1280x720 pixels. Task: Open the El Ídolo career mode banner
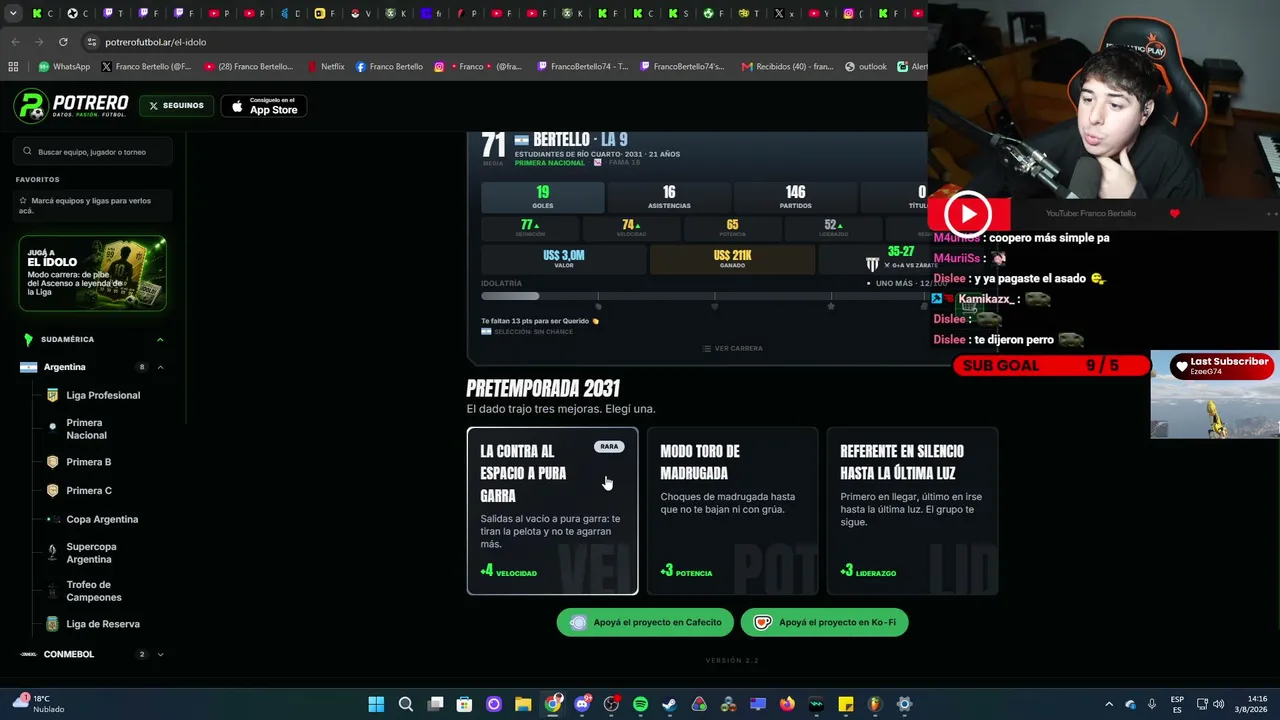(x=92, y=273)
